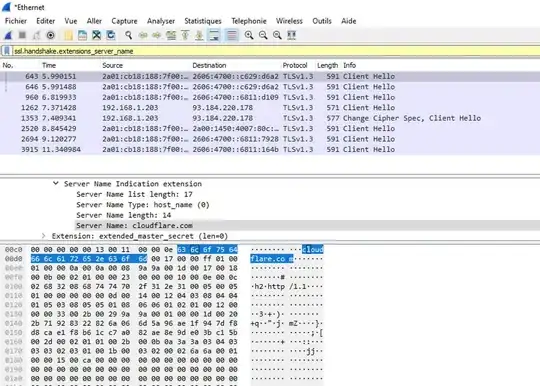Screen dimensions: 540x386
Task: Zoom in on packet text
Action: tap(249, 35)
